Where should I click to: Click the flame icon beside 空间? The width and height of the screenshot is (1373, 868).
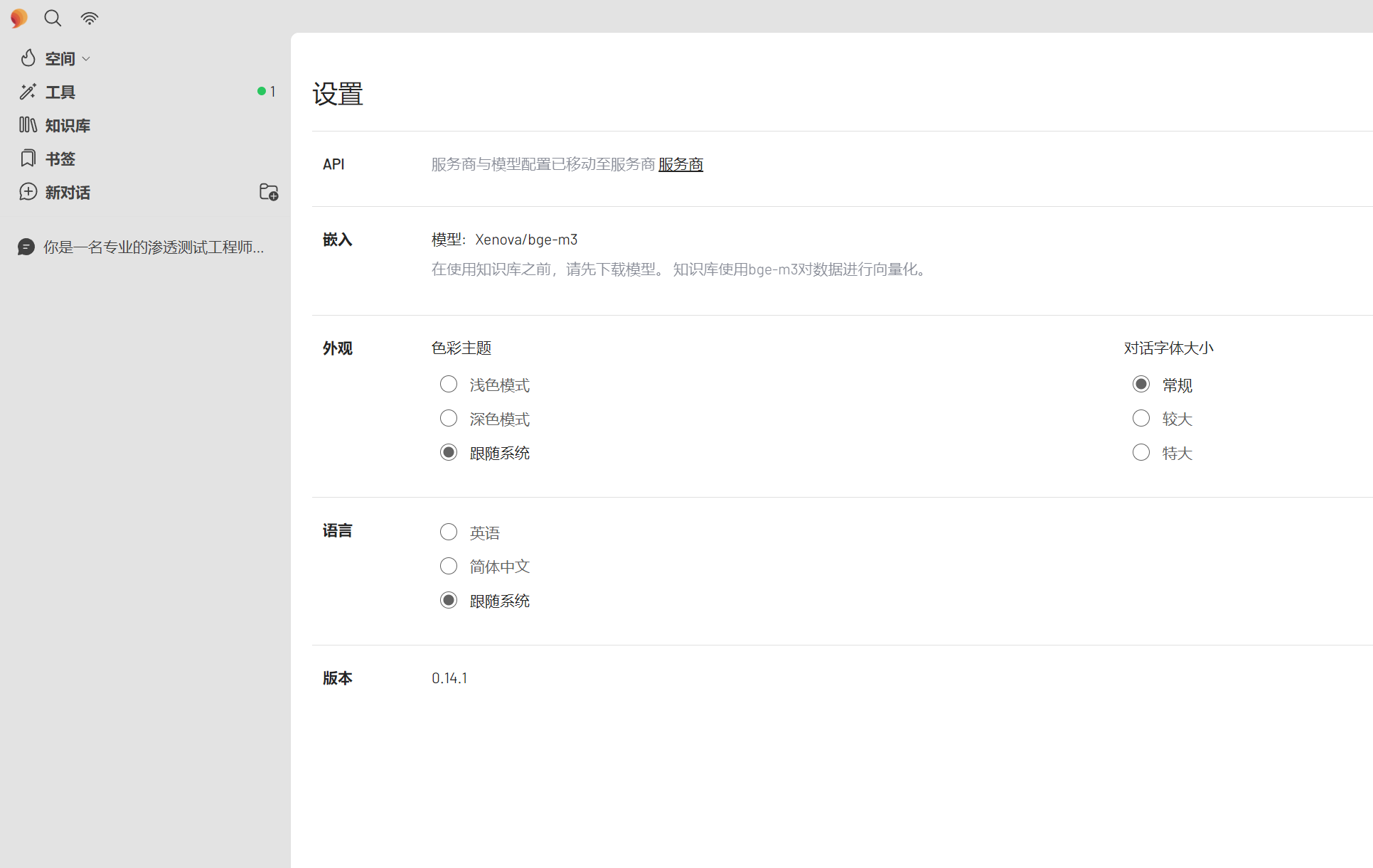[28, 58]
